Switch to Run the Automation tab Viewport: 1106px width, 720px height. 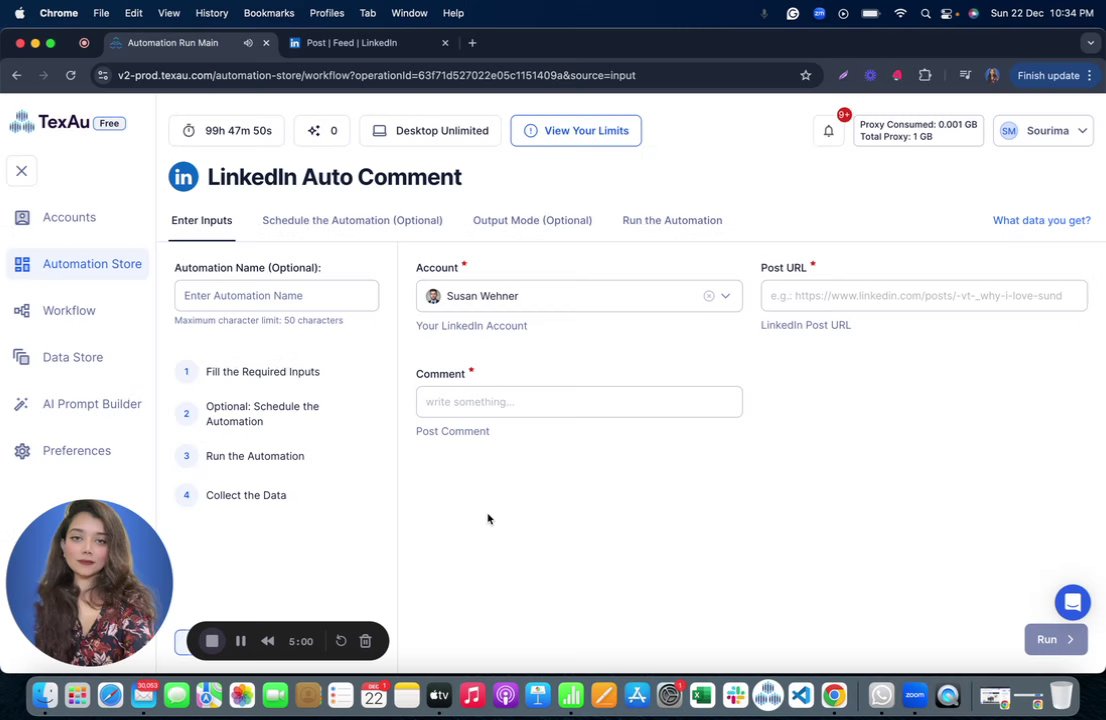672,221
